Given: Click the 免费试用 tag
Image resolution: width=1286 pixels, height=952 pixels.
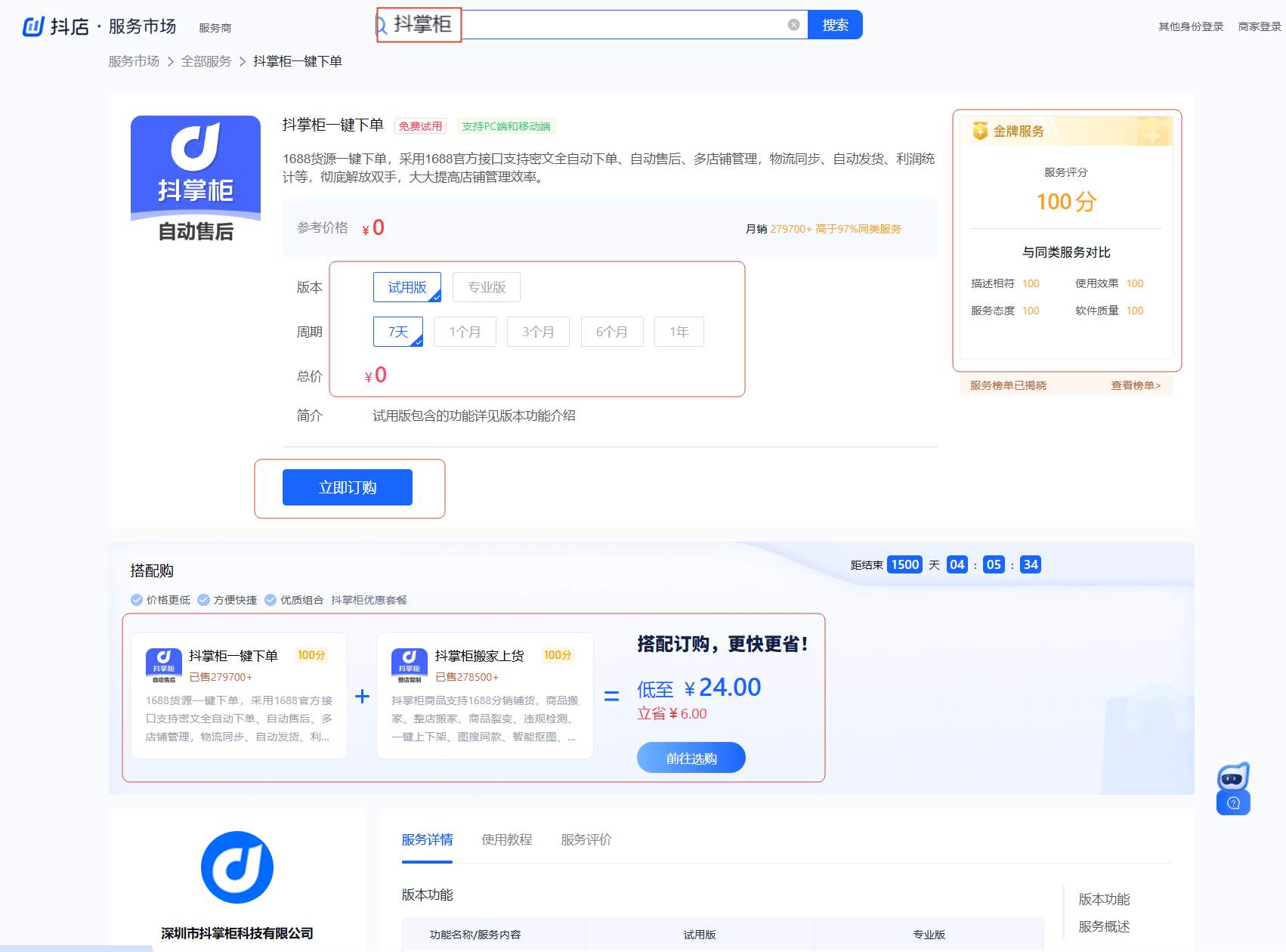Looking at the screenshot, I should click(421, 126).
